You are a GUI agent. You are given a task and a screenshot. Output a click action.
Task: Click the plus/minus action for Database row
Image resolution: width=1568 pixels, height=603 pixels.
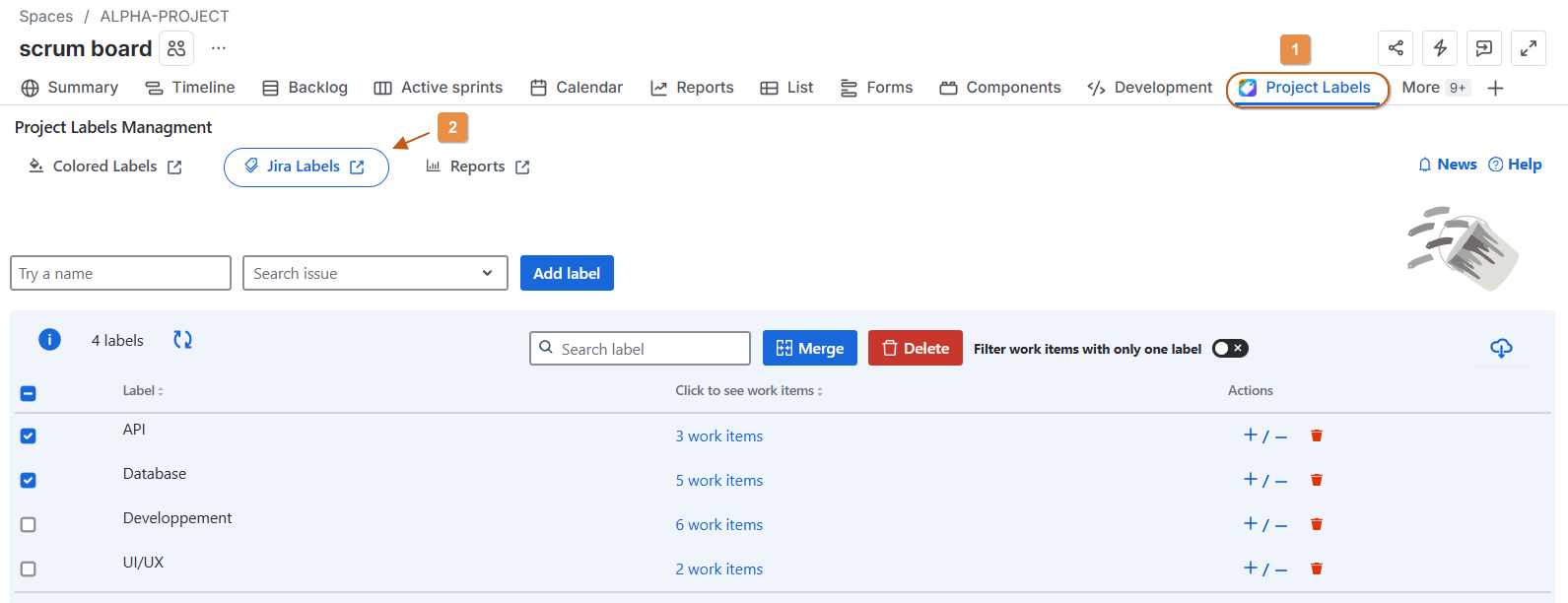click(x=1265, y=480)
